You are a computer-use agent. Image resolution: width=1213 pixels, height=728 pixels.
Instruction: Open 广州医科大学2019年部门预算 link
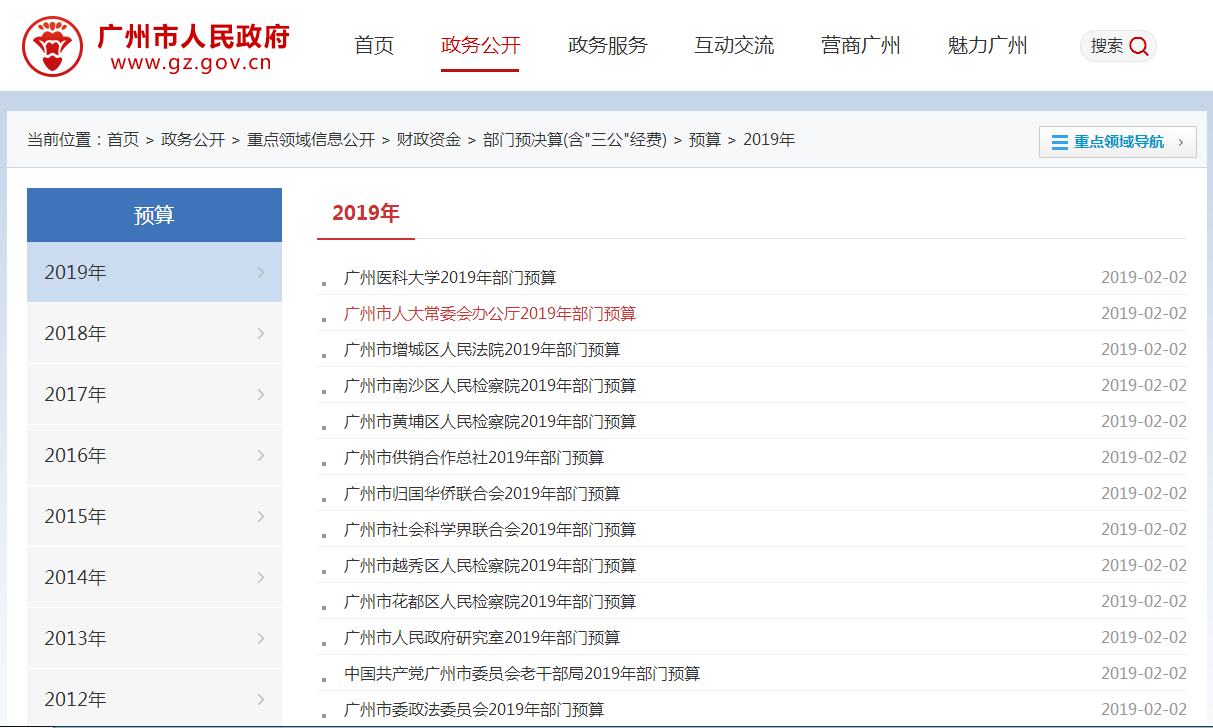[x=450, y=278]
